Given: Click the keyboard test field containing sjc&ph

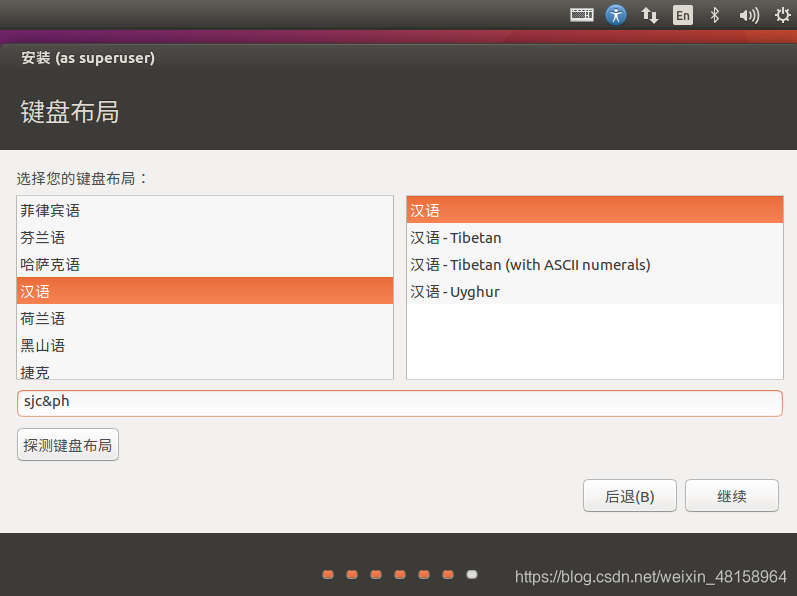Looking at the screenshot, I should 400,403.
